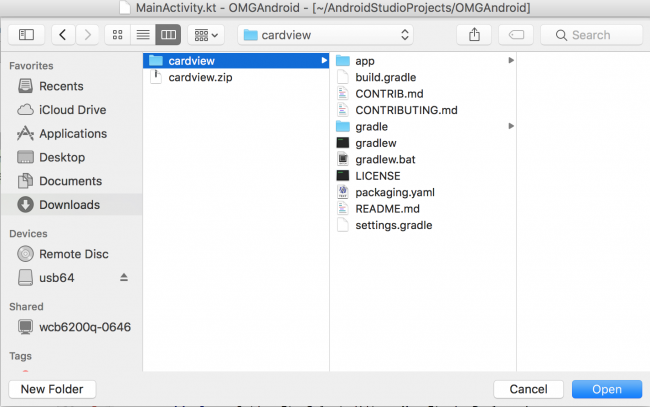The height and width of the screenshot is (407, 650).
Task: Expand the cardview folder arrow
Action: tap(324, 61)
